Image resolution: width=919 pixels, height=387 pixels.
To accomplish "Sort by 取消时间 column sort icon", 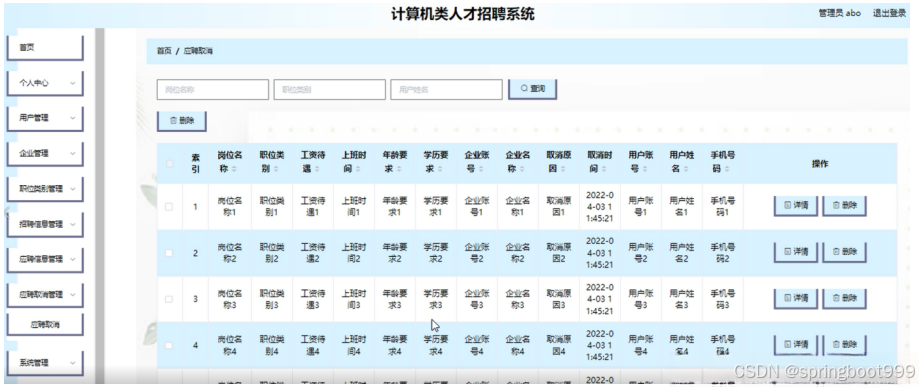I will point(604,169).
